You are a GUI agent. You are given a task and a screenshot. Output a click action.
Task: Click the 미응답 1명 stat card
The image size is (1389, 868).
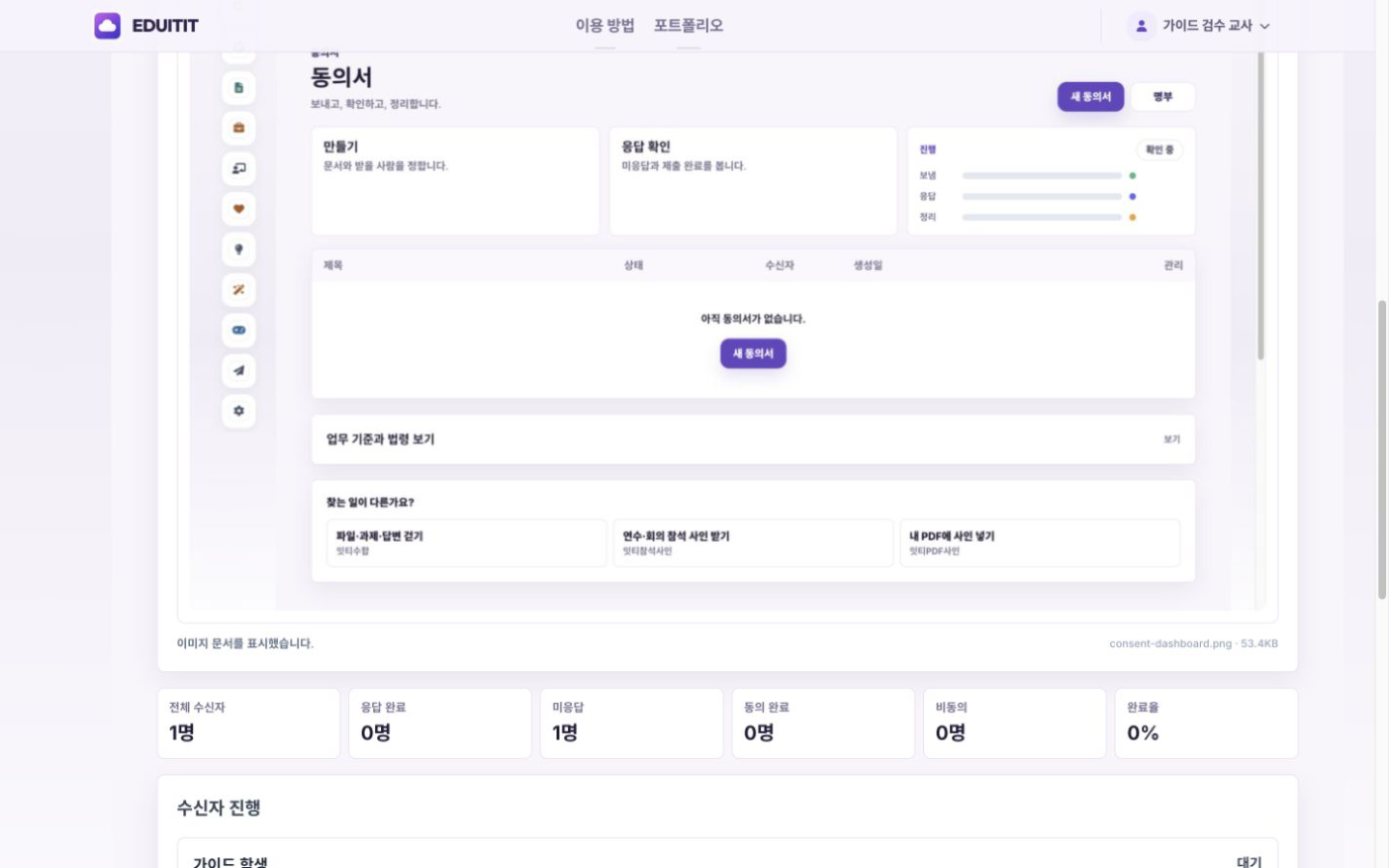pyautogui.click(x=632, y=723)
